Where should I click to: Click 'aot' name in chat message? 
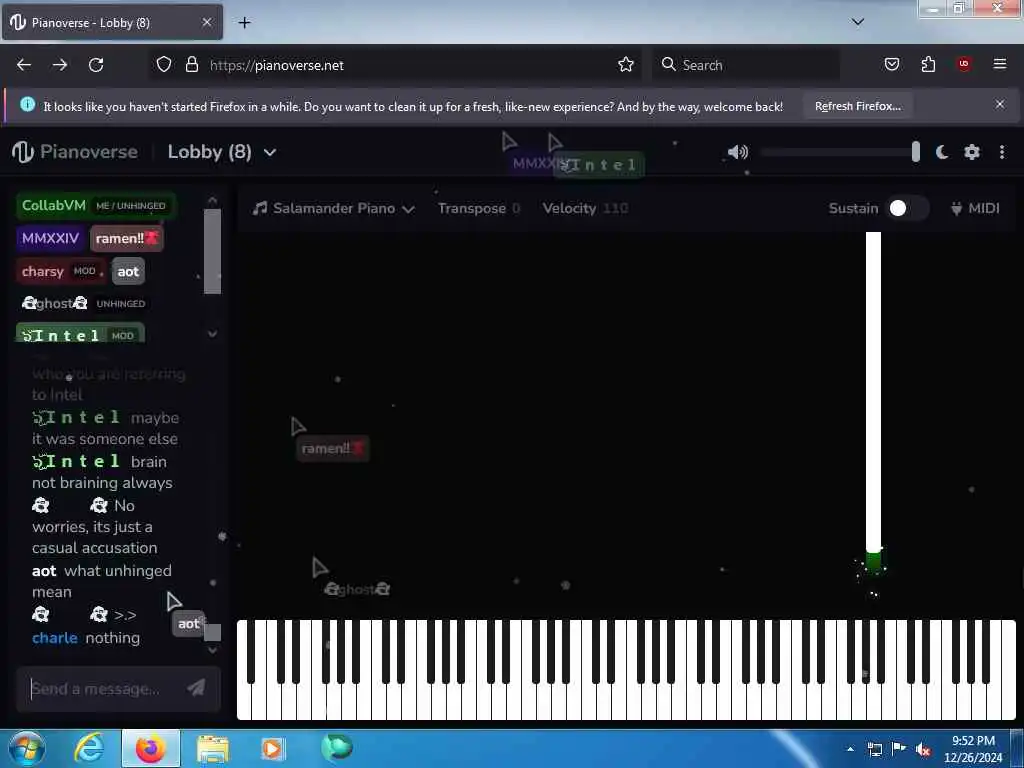pos(44,571)
